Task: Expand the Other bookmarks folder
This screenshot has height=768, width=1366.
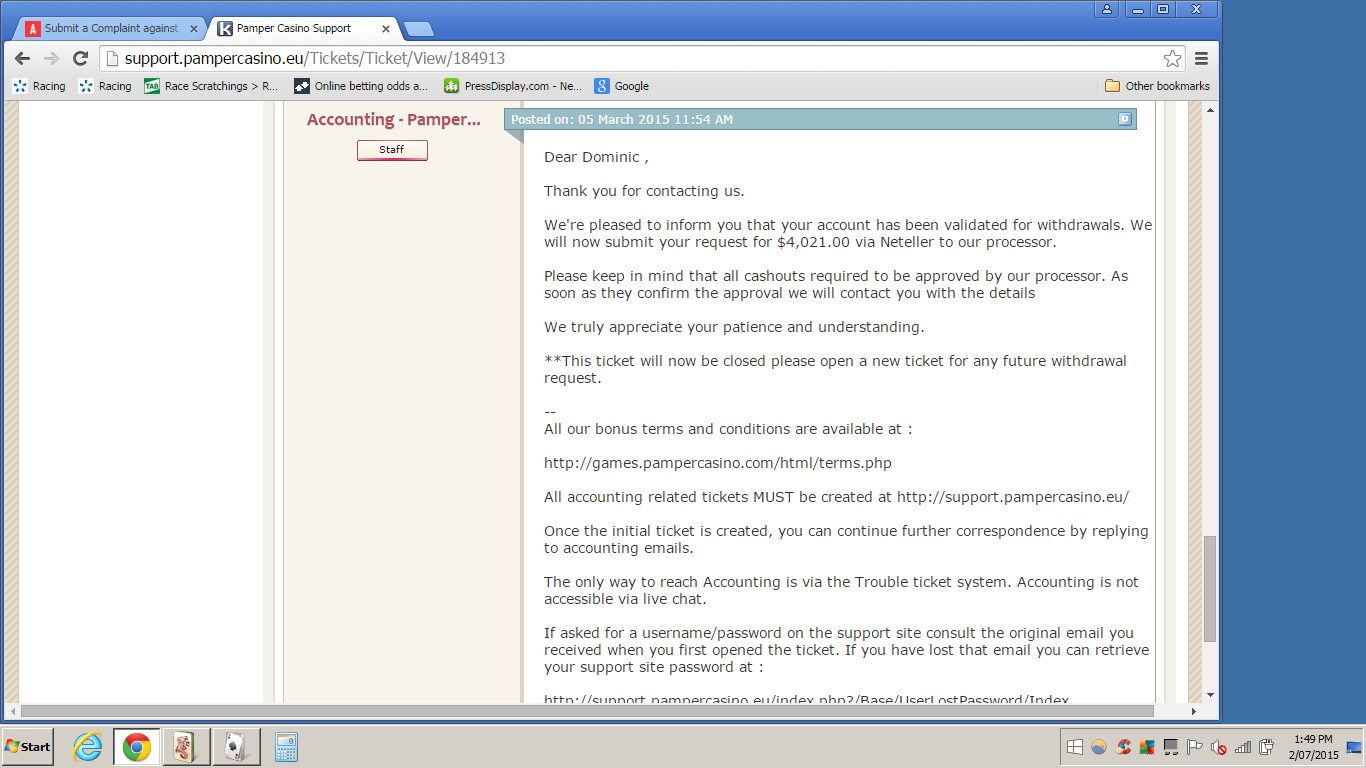Action: (x=1157, y=86)
